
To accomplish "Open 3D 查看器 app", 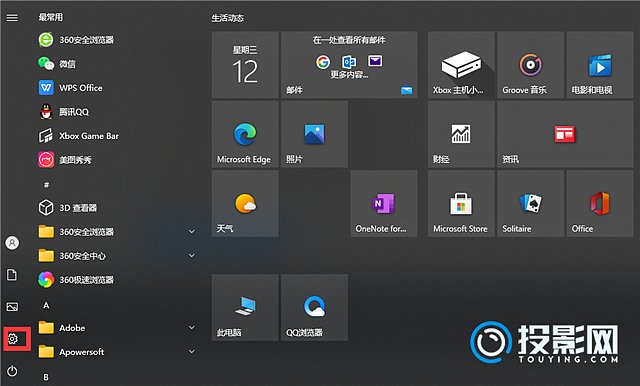I will pos(68,208).
